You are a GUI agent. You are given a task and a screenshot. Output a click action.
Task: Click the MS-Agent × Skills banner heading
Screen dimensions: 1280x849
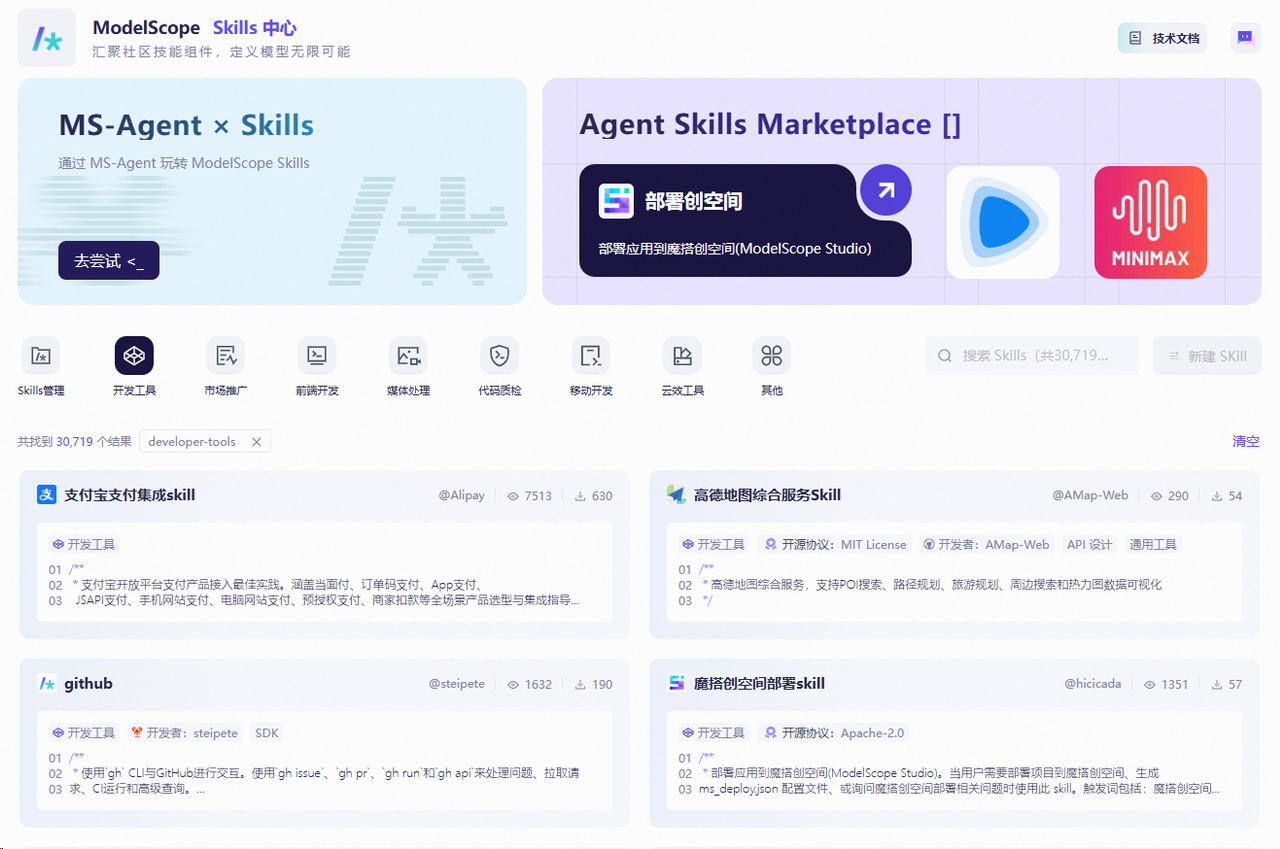click(x=186, y=125)
